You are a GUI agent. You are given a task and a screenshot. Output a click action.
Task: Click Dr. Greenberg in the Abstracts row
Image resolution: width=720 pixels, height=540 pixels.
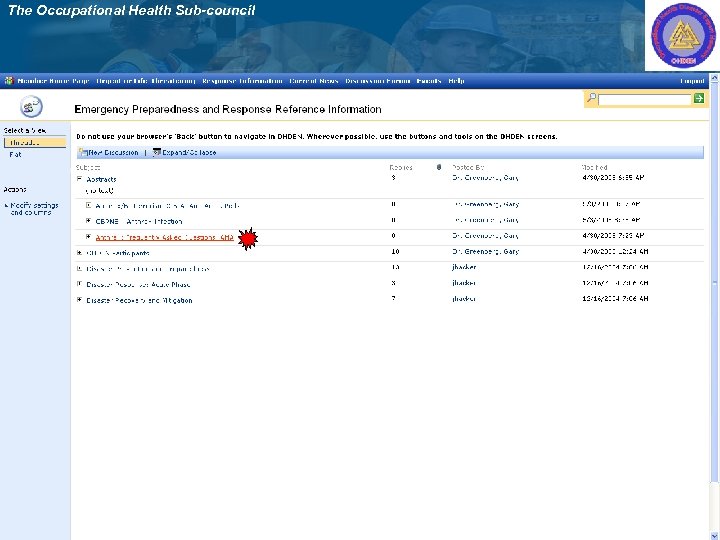(485, 178)
